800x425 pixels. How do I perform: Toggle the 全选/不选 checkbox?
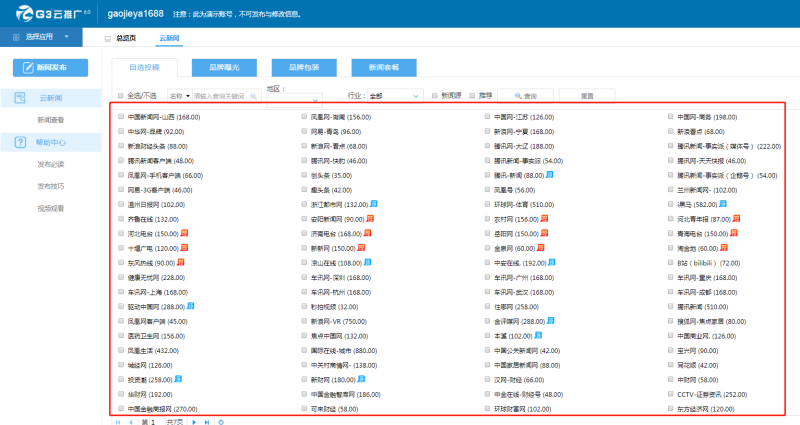(121, 95)
